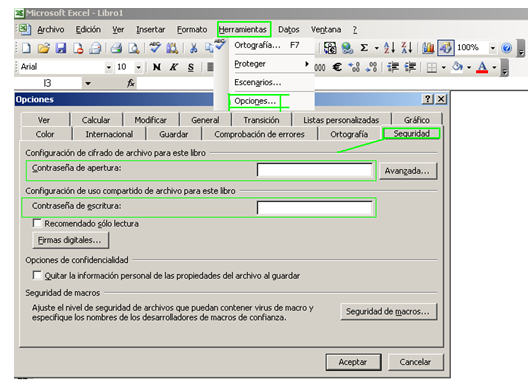Click the New blank workbook icon
This screenshot has height=382, width=530.
(x=26, y=48)
